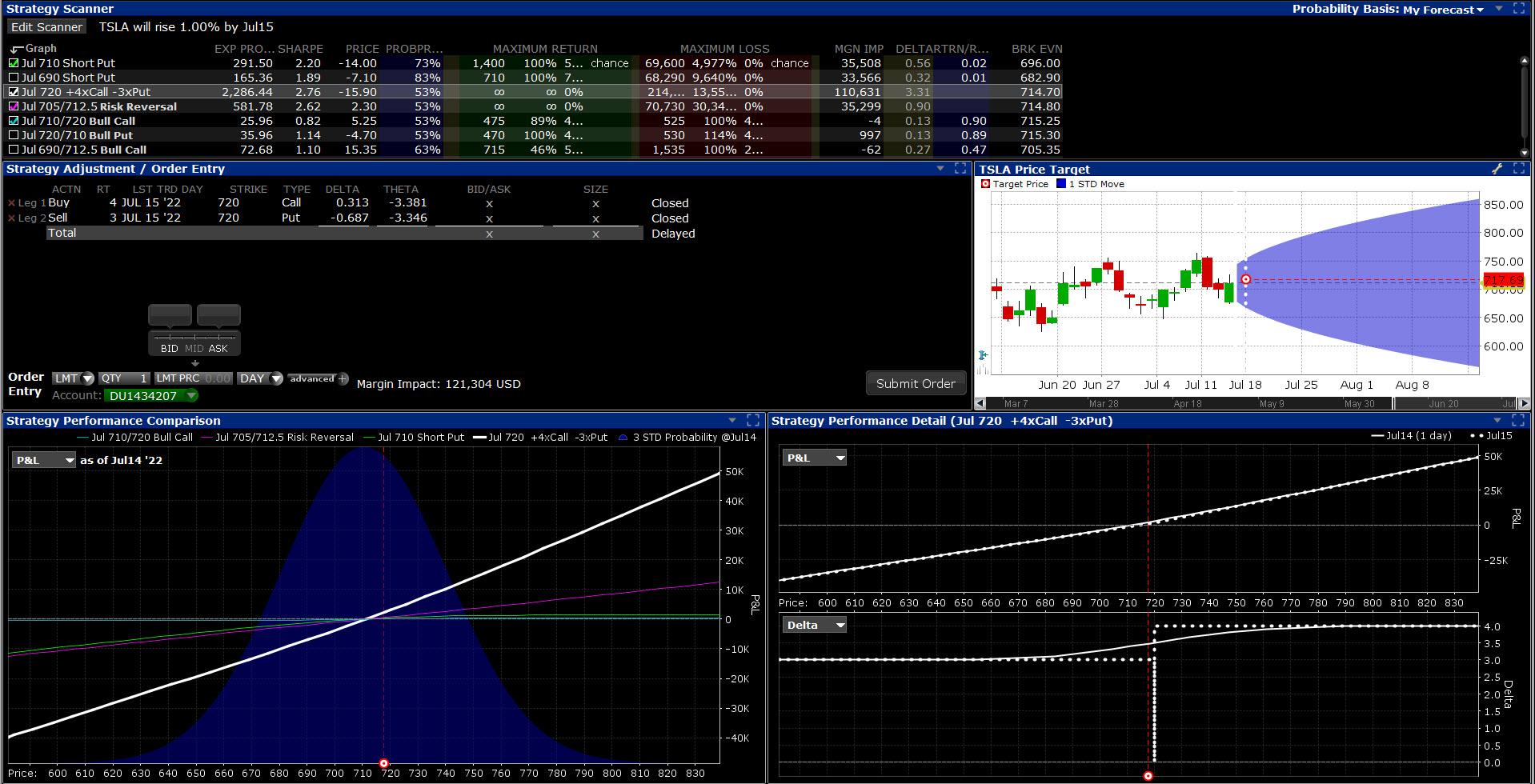Click the price chart timeline scrollbar
This screenshot has width=1535, height=784.
tap(1253, 404)
